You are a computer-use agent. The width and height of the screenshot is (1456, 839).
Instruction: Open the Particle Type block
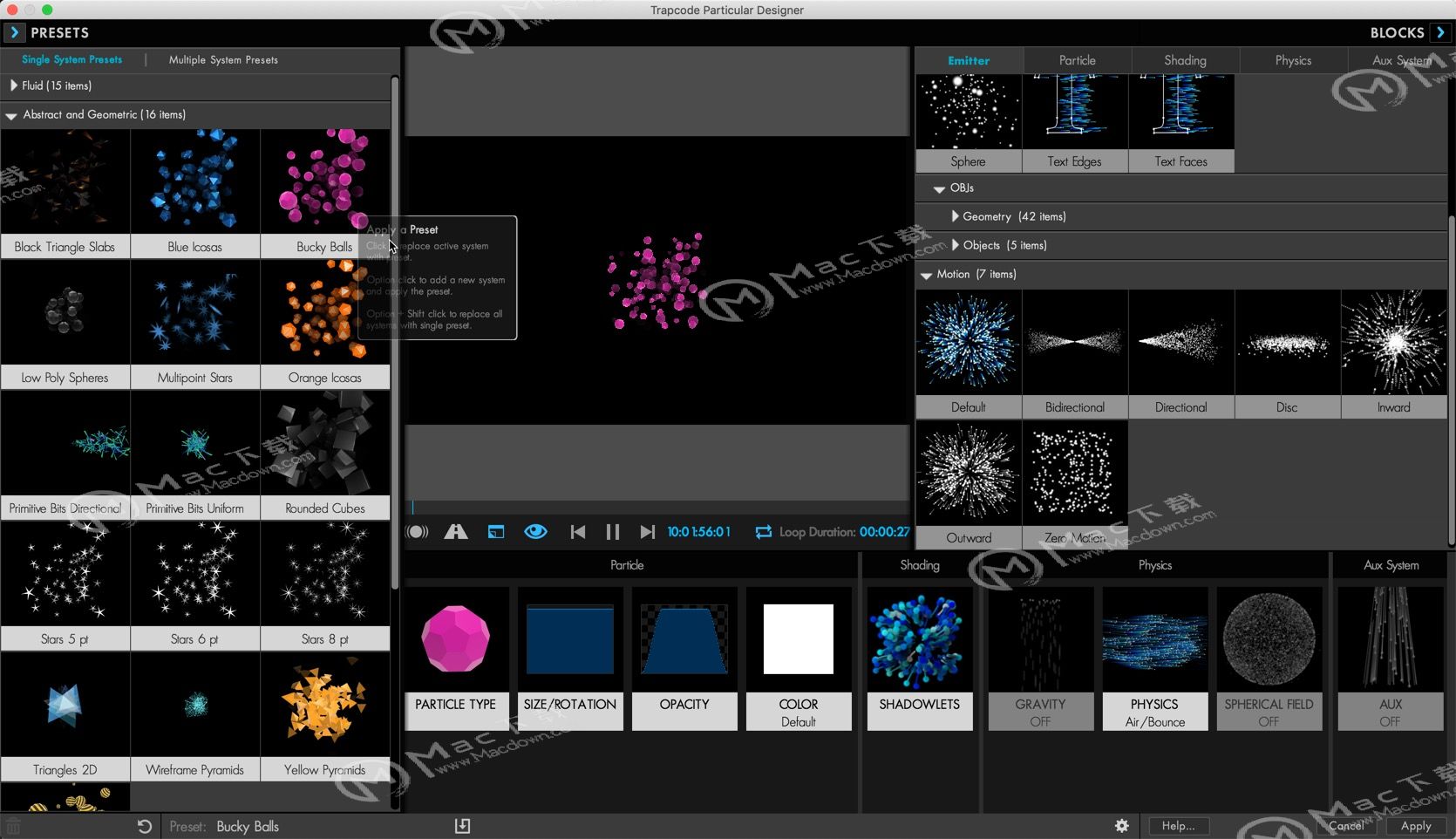456,658
